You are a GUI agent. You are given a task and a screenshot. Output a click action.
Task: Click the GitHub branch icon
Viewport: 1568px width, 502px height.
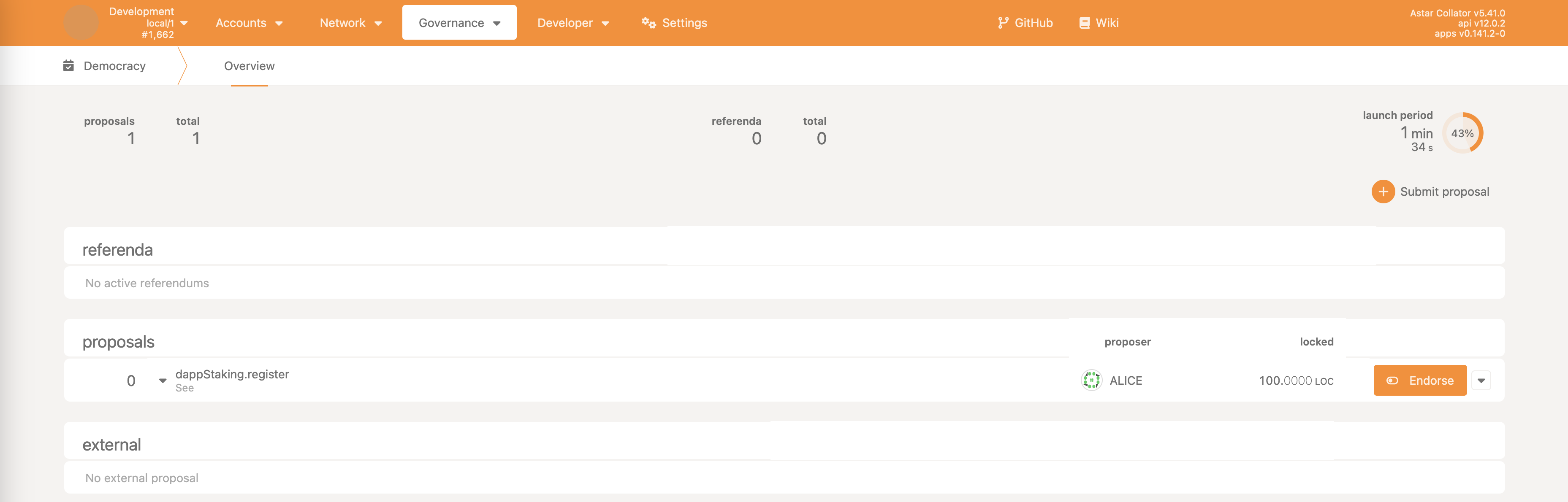[x=1003, y=22]
